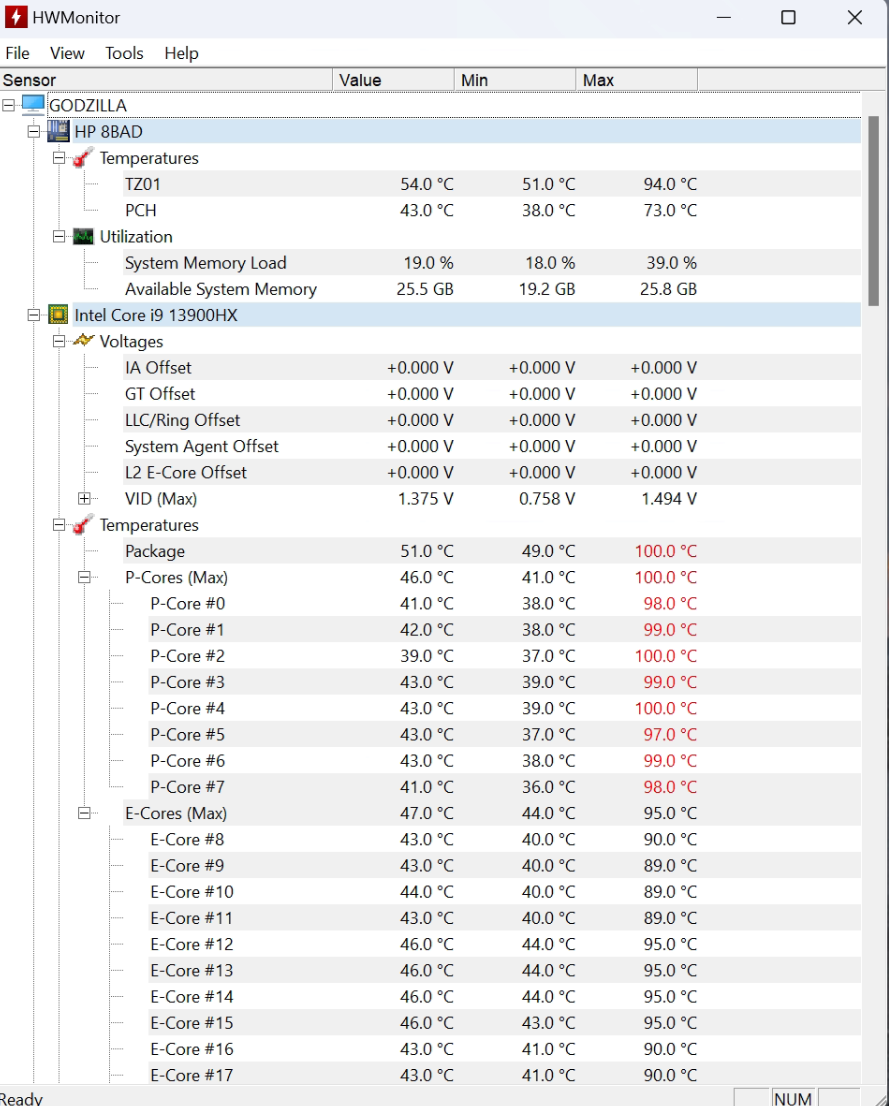The width and height of the screenshot is (889, 1106).
Task: Select the P-Core #7 row
Action: [x=504, y=786]
